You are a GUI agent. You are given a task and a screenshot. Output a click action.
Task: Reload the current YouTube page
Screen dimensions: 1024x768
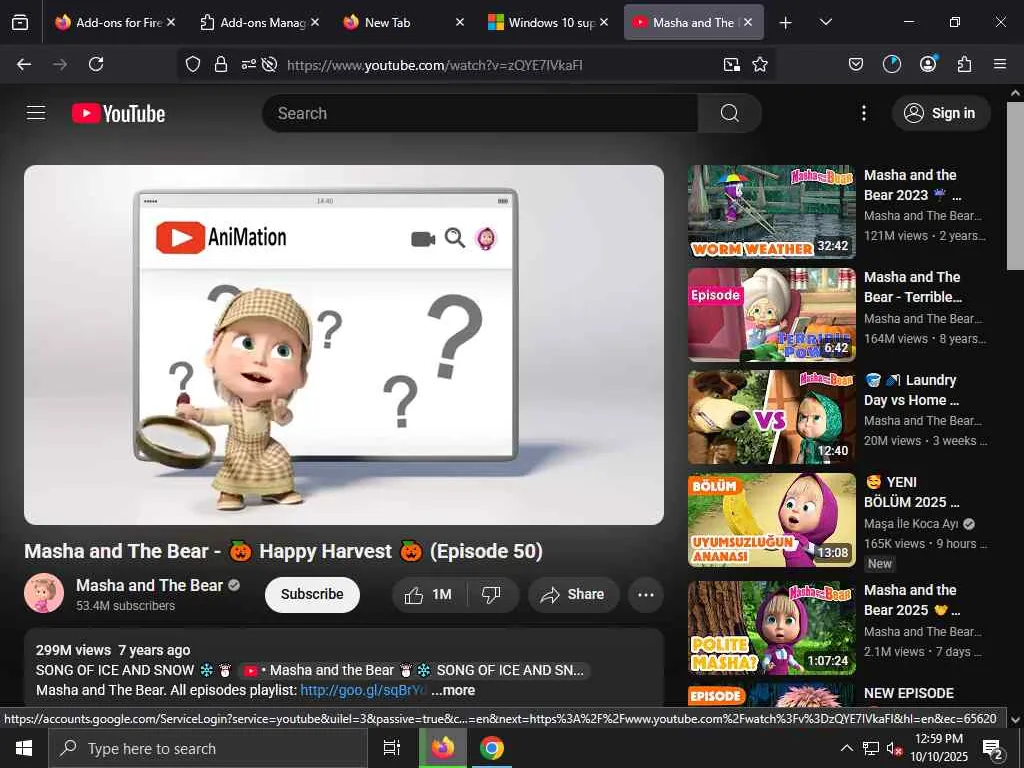click(x=96, y=64)
